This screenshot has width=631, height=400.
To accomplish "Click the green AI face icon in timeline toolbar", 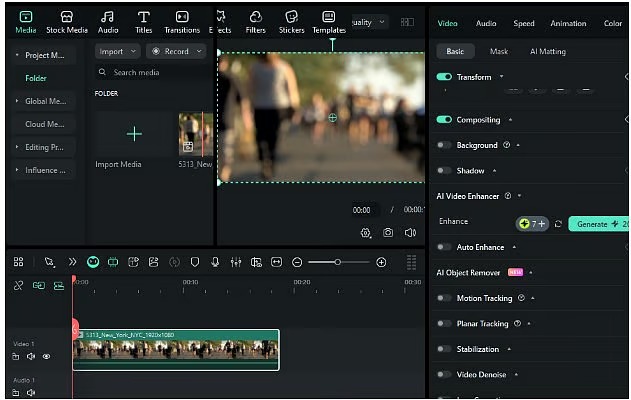I will (93, 262).
